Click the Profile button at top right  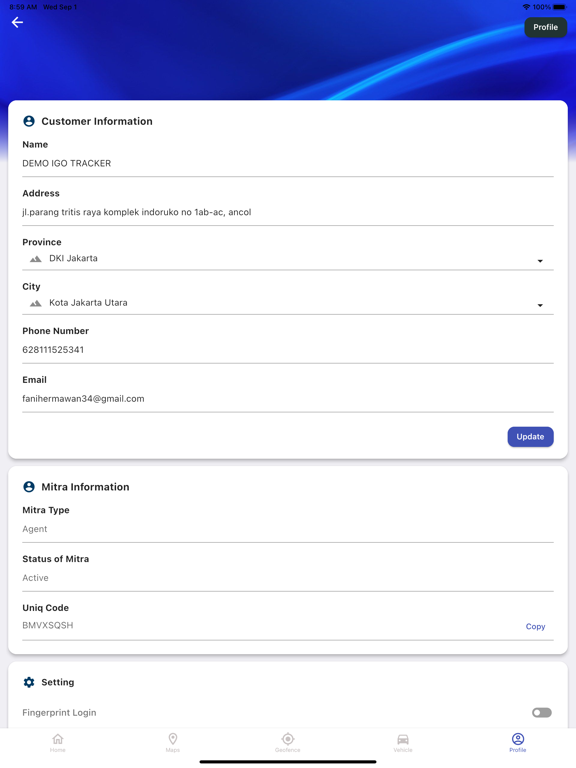tap(546, 27)
